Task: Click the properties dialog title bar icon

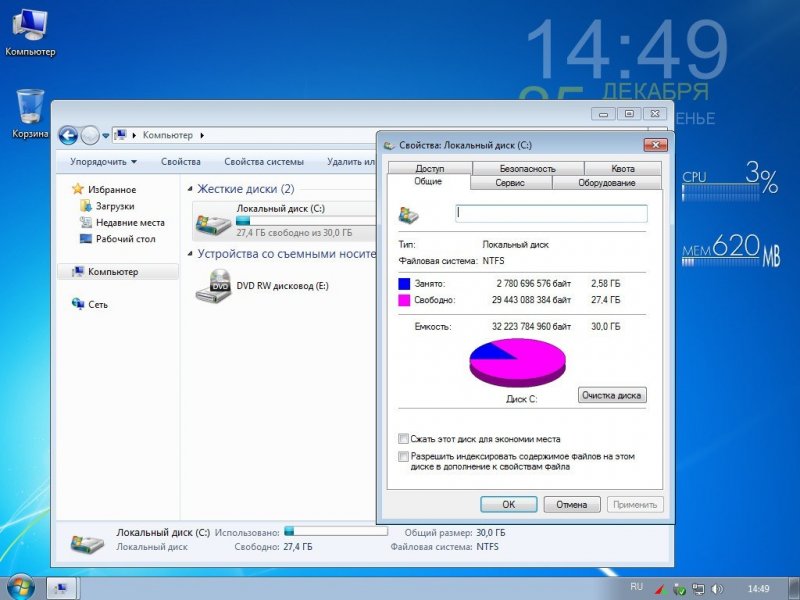Action: click(x=389, y=145)
